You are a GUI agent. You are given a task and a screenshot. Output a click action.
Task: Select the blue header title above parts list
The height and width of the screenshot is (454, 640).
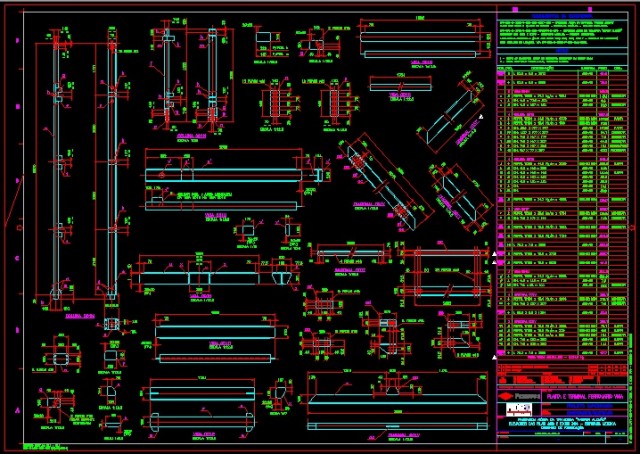[x=565, y=16]
